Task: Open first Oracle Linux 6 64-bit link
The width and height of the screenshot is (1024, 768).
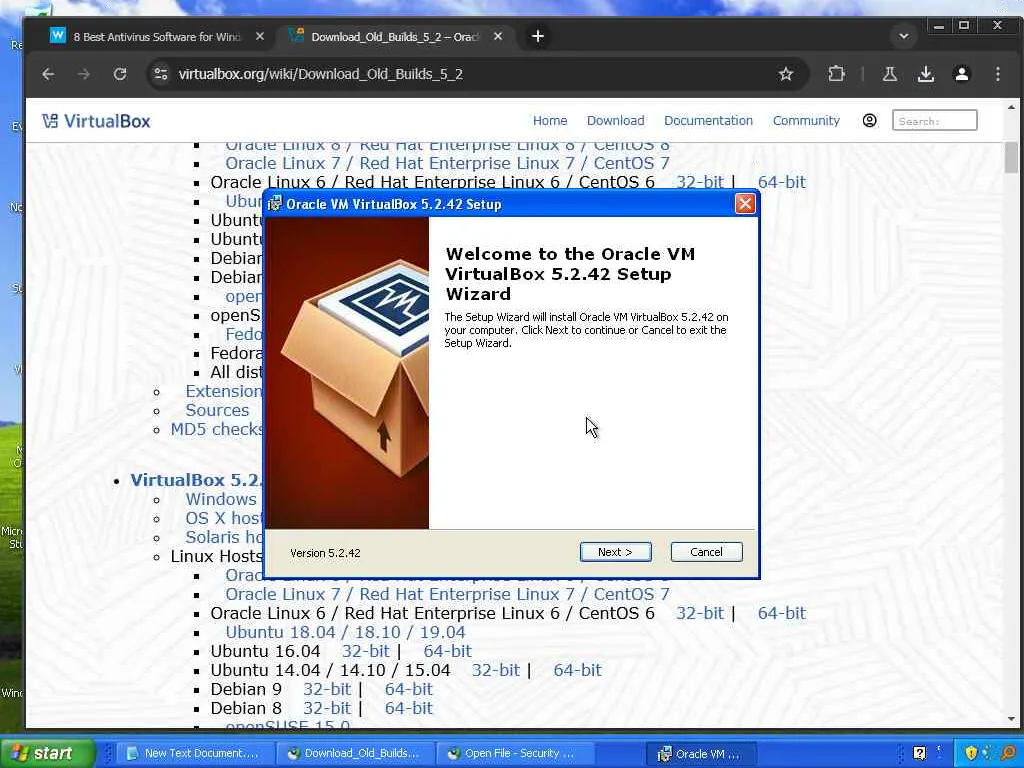Action: [781, 182]
